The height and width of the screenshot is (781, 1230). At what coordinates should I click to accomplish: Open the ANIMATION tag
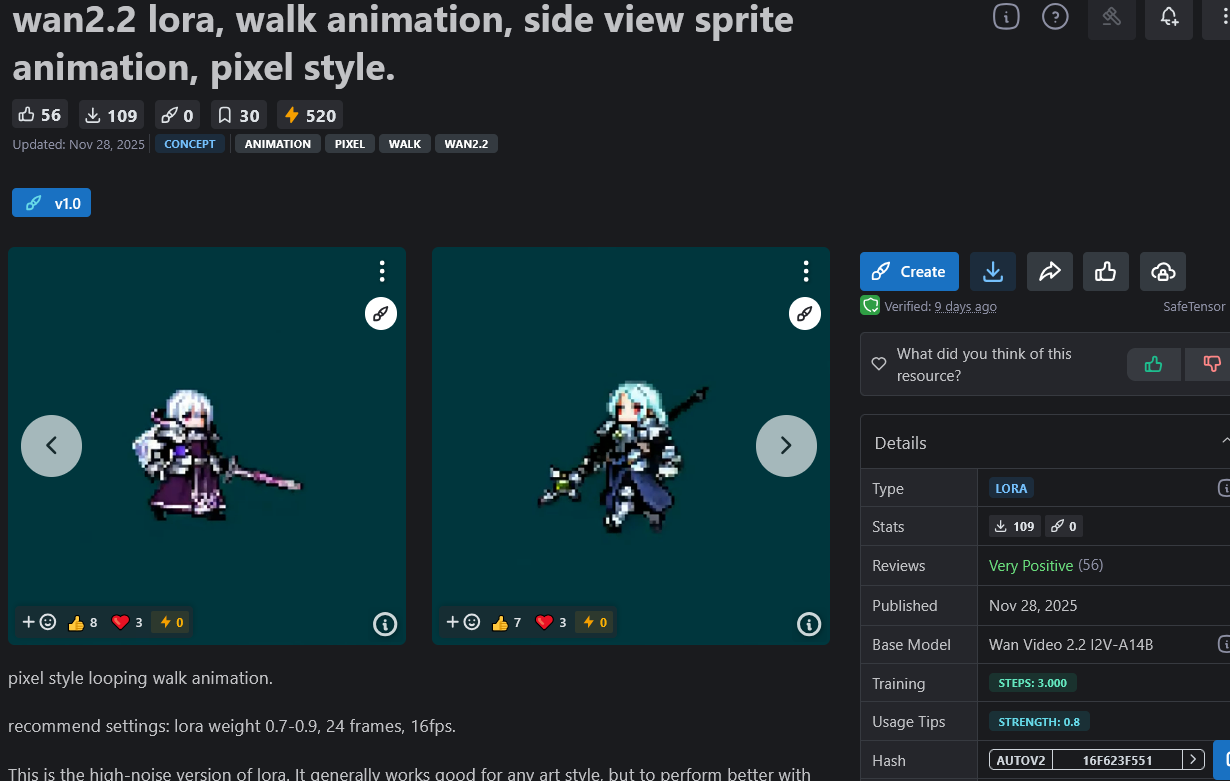pyautogui.click(x=278, y=144)
